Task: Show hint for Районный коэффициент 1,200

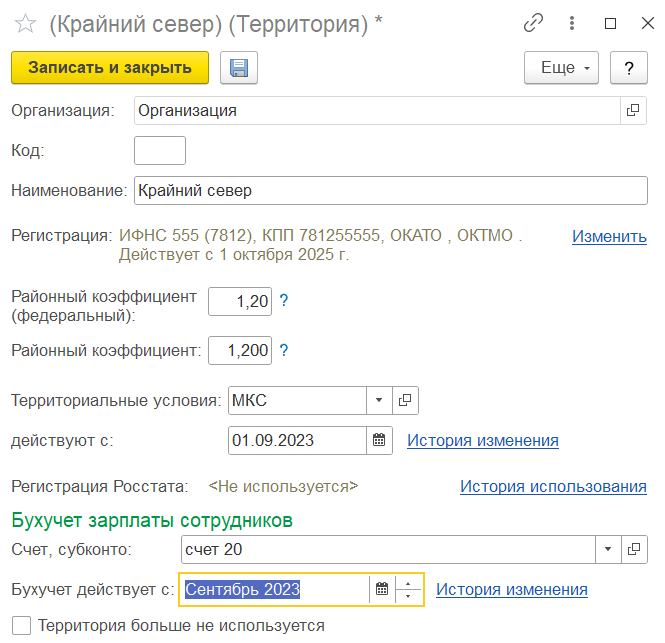Action: [284, 350]
